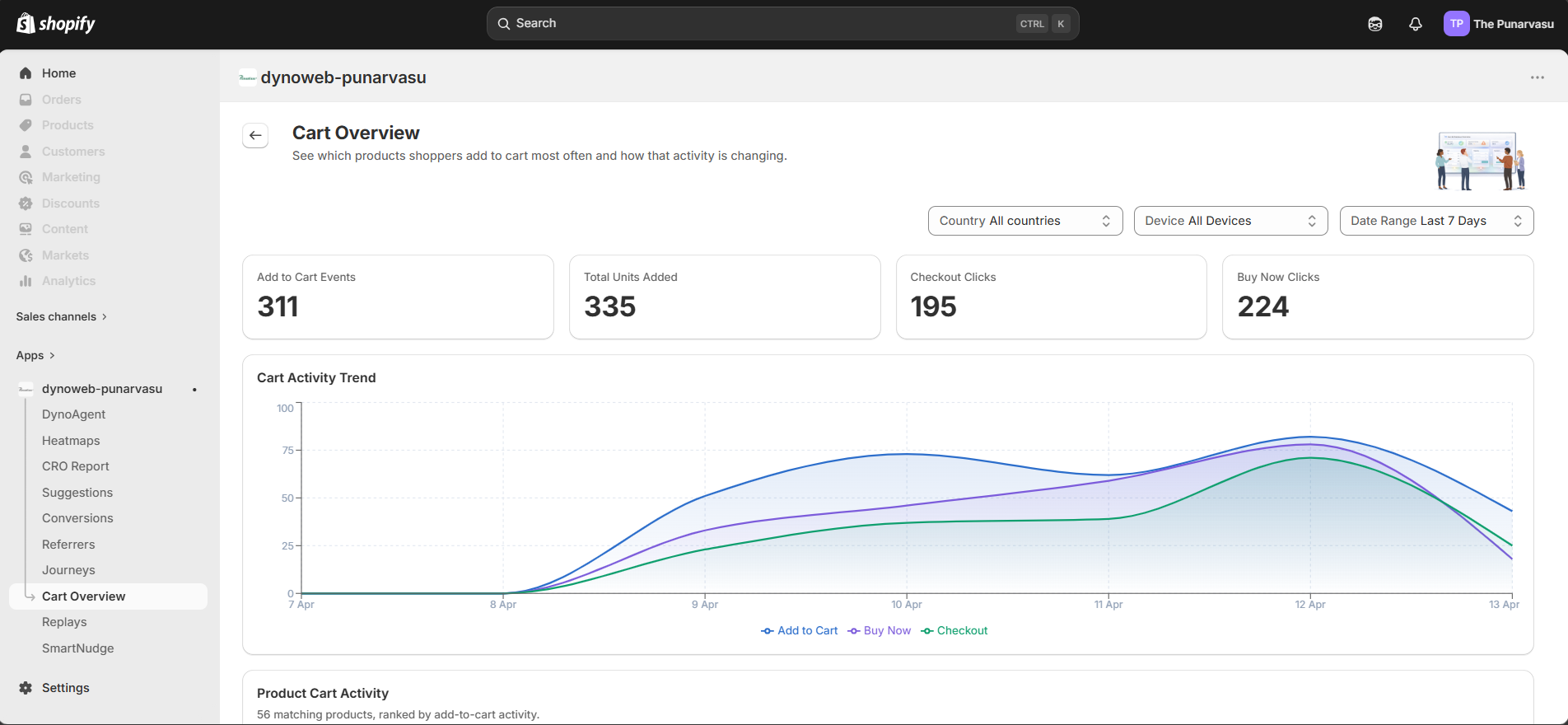Image resolution: width=1568 pixels, height=725 pixels.
Task: Open dynoweb-punarvasu app in sidebar
Action: [x=102, y=389]
